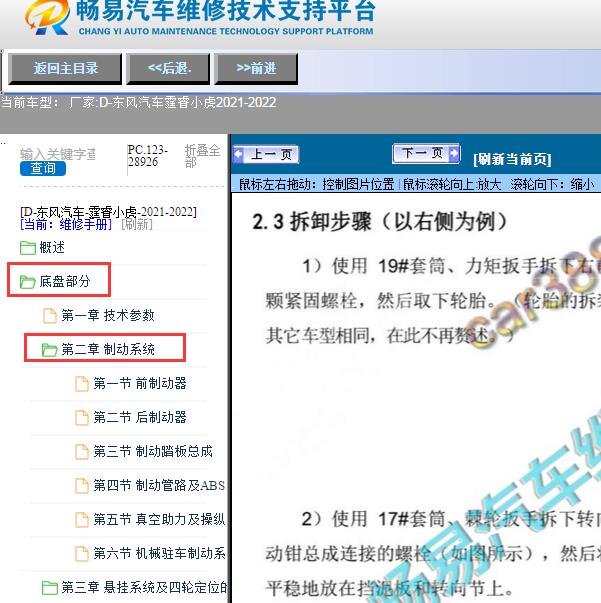Click <<后退 button

pos(168,69)
